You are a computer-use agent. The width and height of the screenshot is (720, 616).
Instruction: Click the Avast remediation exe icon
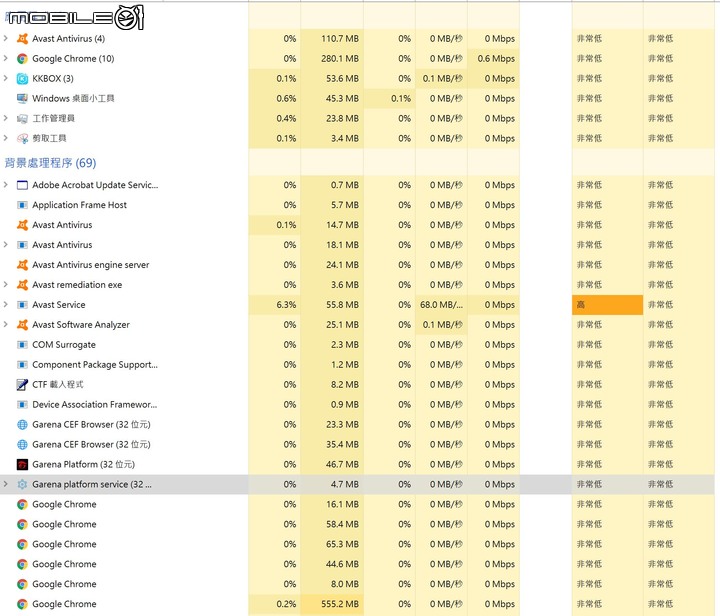point(22,285)
